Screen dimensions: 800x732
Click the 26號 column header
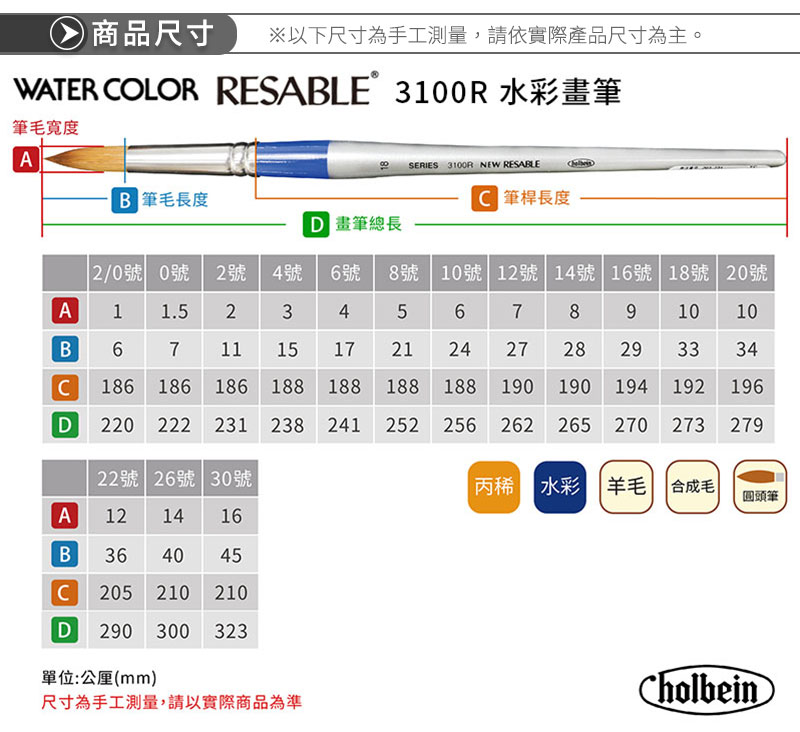[x=174, y=478]
